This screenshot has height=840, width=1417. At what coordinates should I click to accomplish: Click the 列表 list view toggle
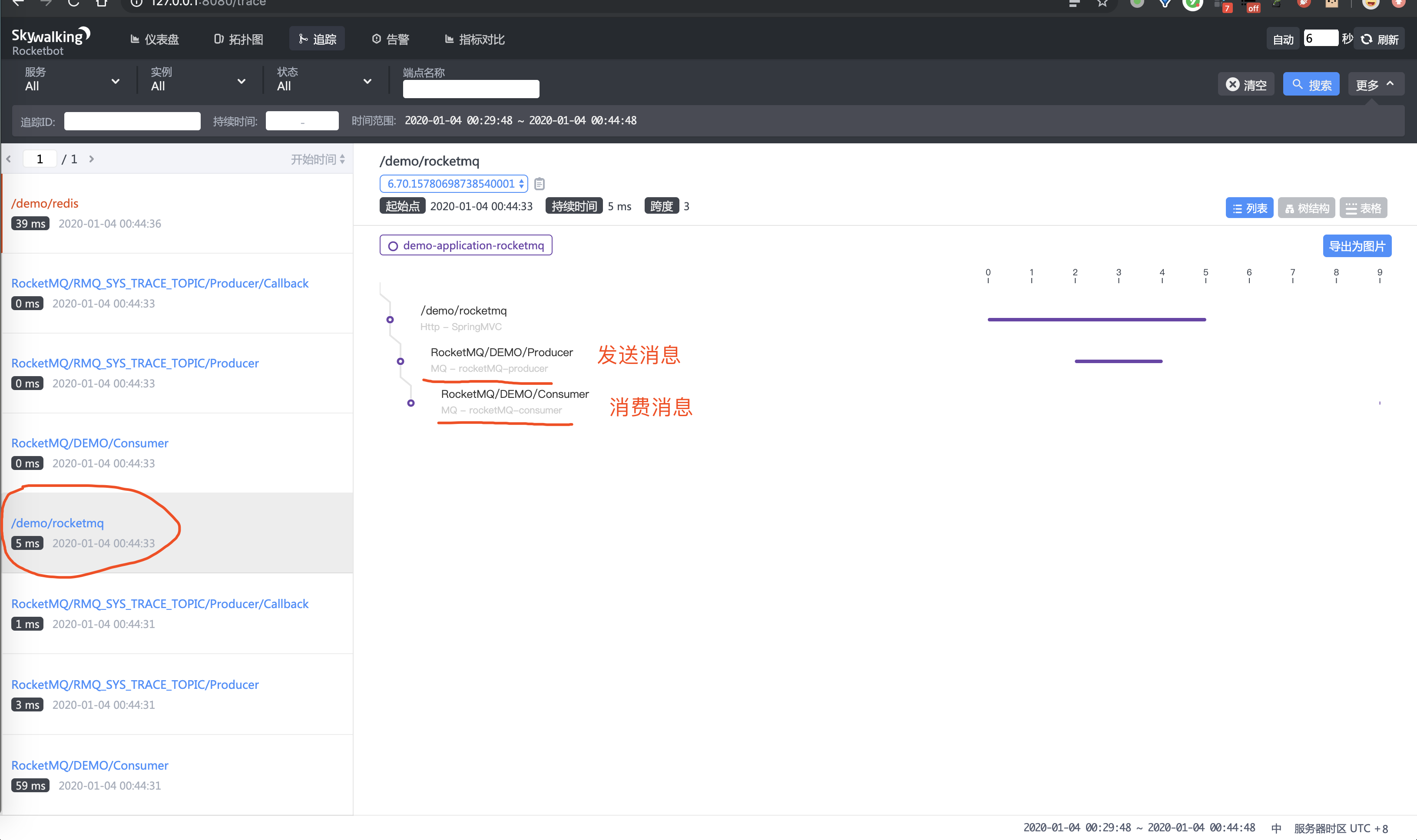point(1248,207)
